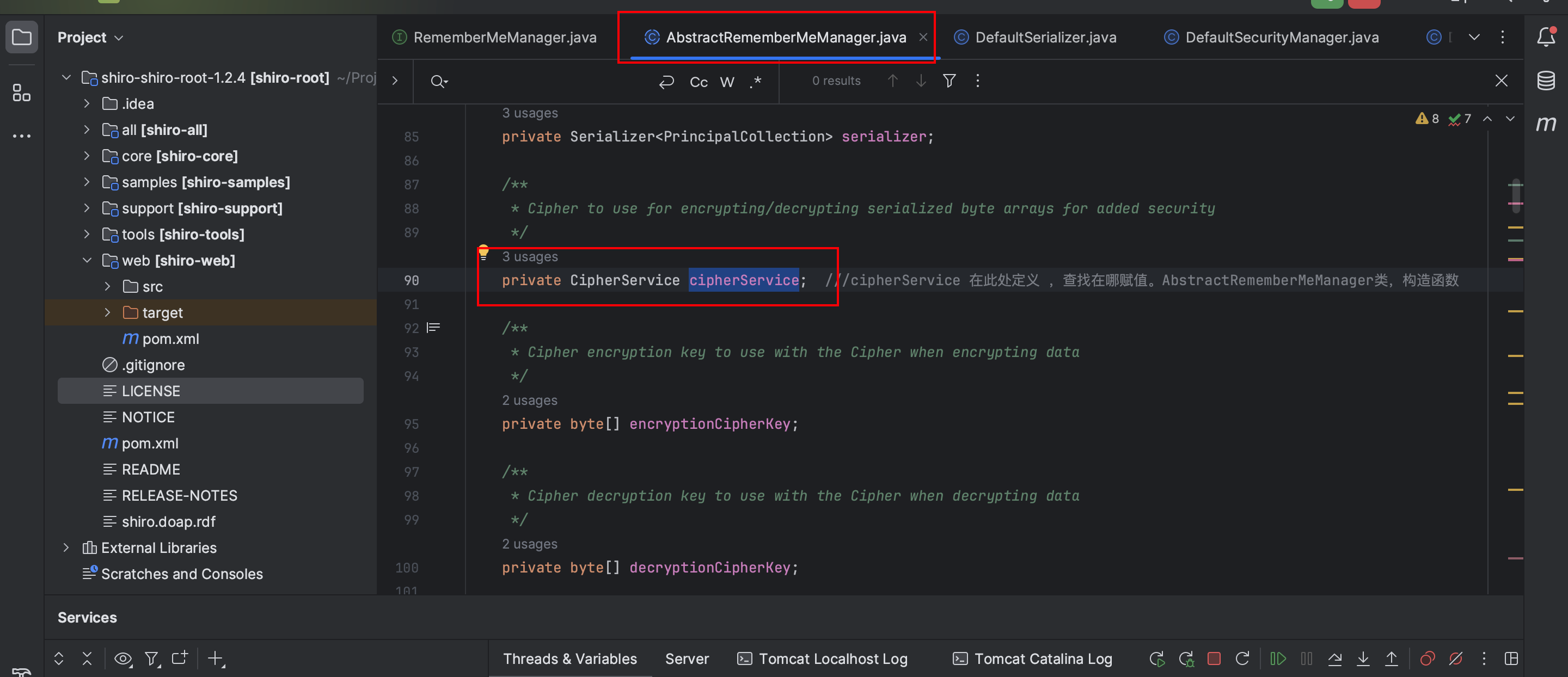Open Tomcat Catalina Log tab
This screenshot has height=677, width=1568.
coord(1032,658)
